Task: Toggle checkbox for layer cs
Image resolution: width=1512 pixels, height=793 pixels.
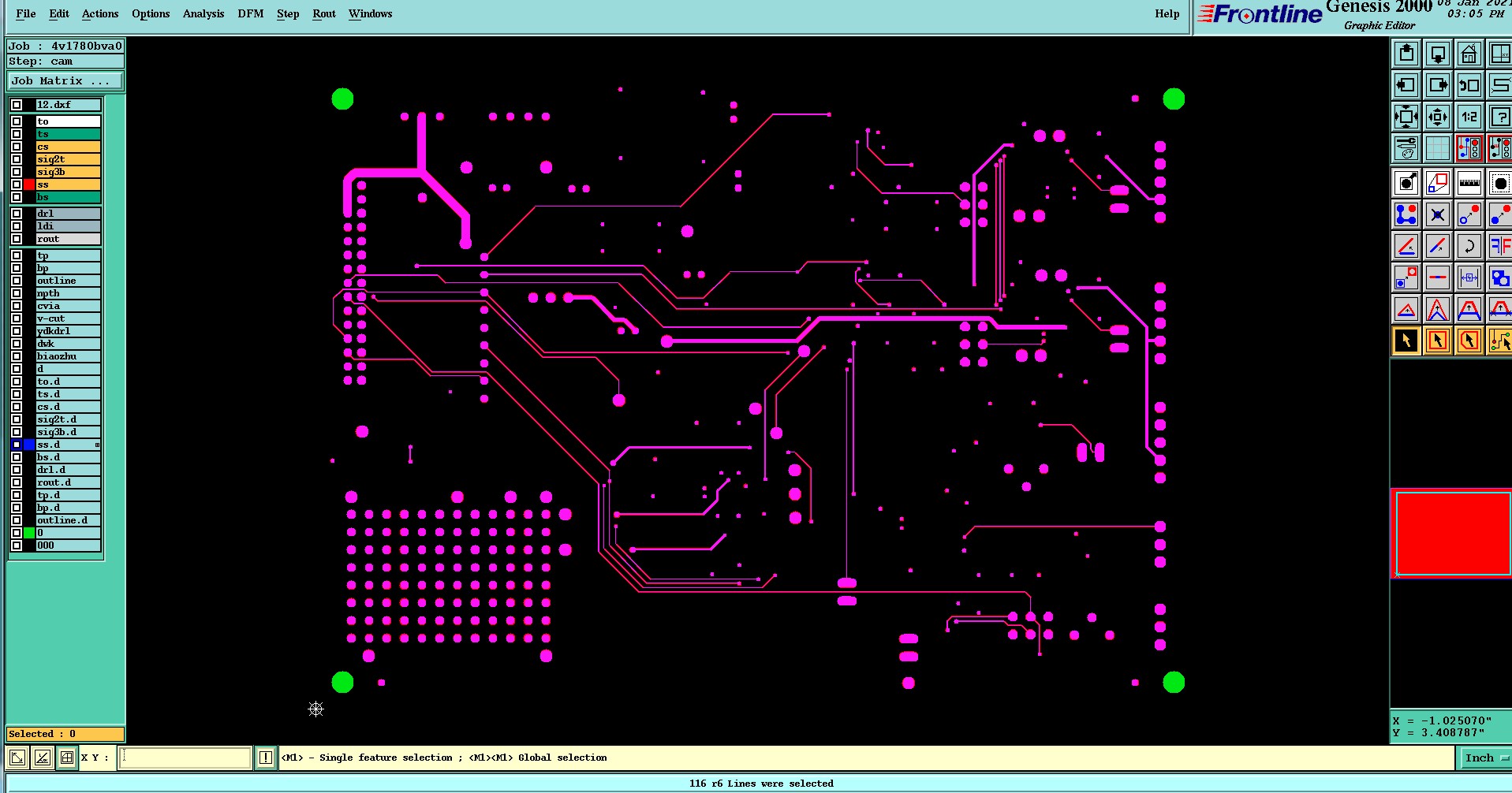Action: (17, 147)
